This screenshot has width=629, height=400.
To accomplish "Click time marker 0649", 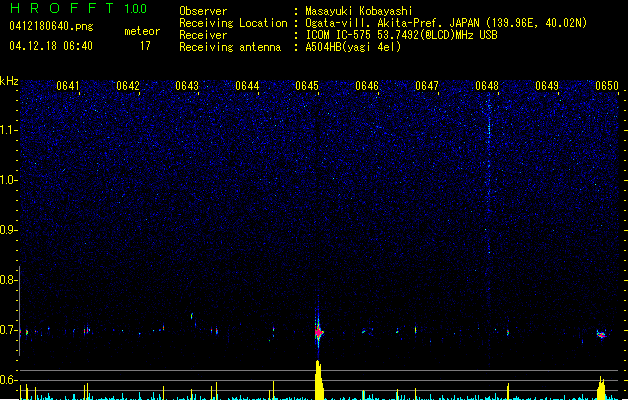I will pos(547,86).
